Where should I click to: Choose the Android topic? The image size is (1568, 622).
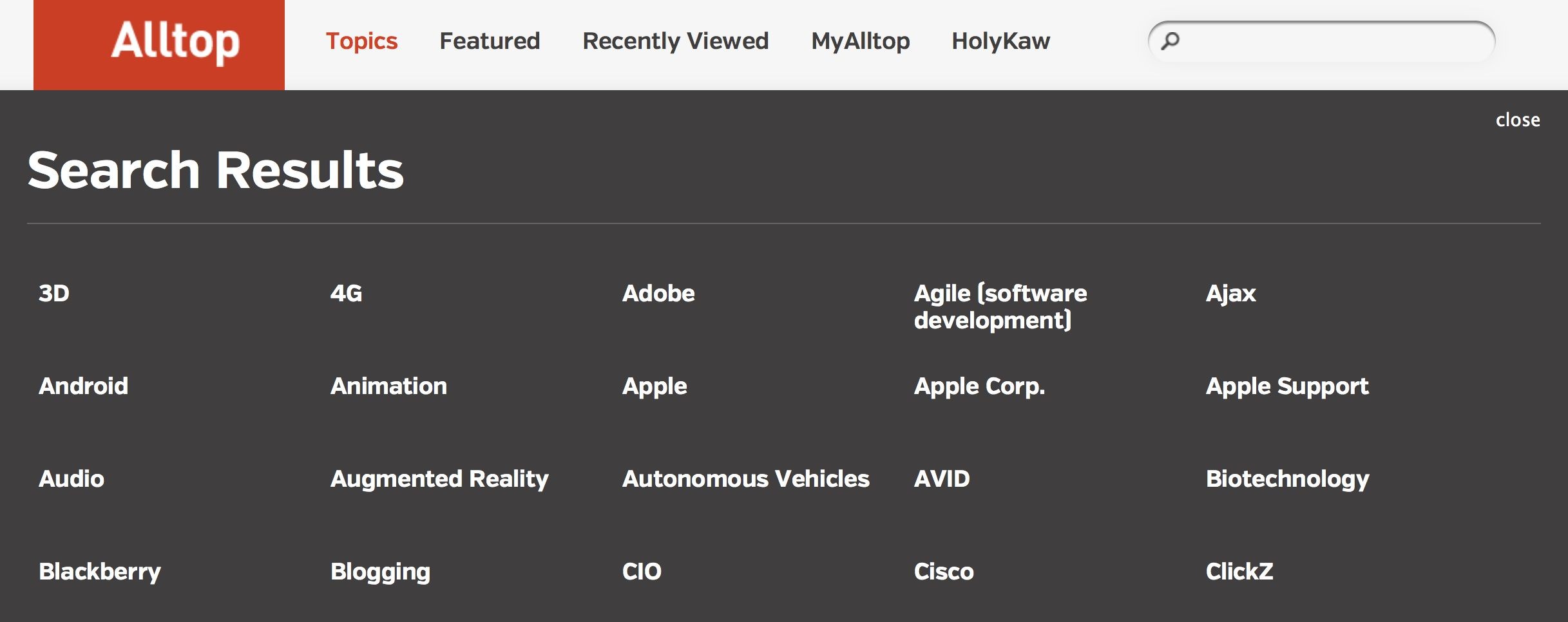[84, 386]
